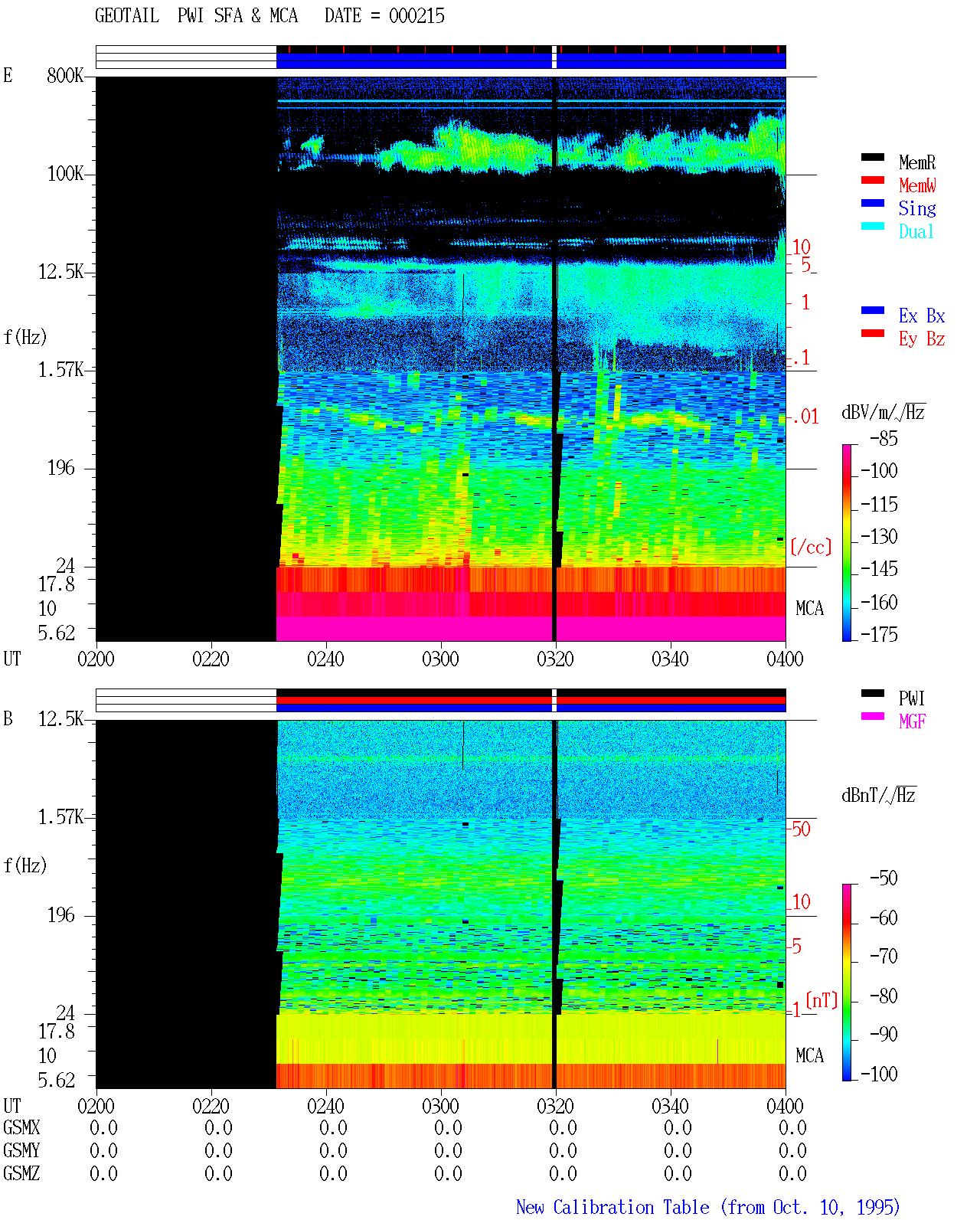The image size is (980, 1220).
Task: Click the red 10 density scale label beside E panel
Action: click(x=801, y=247)
